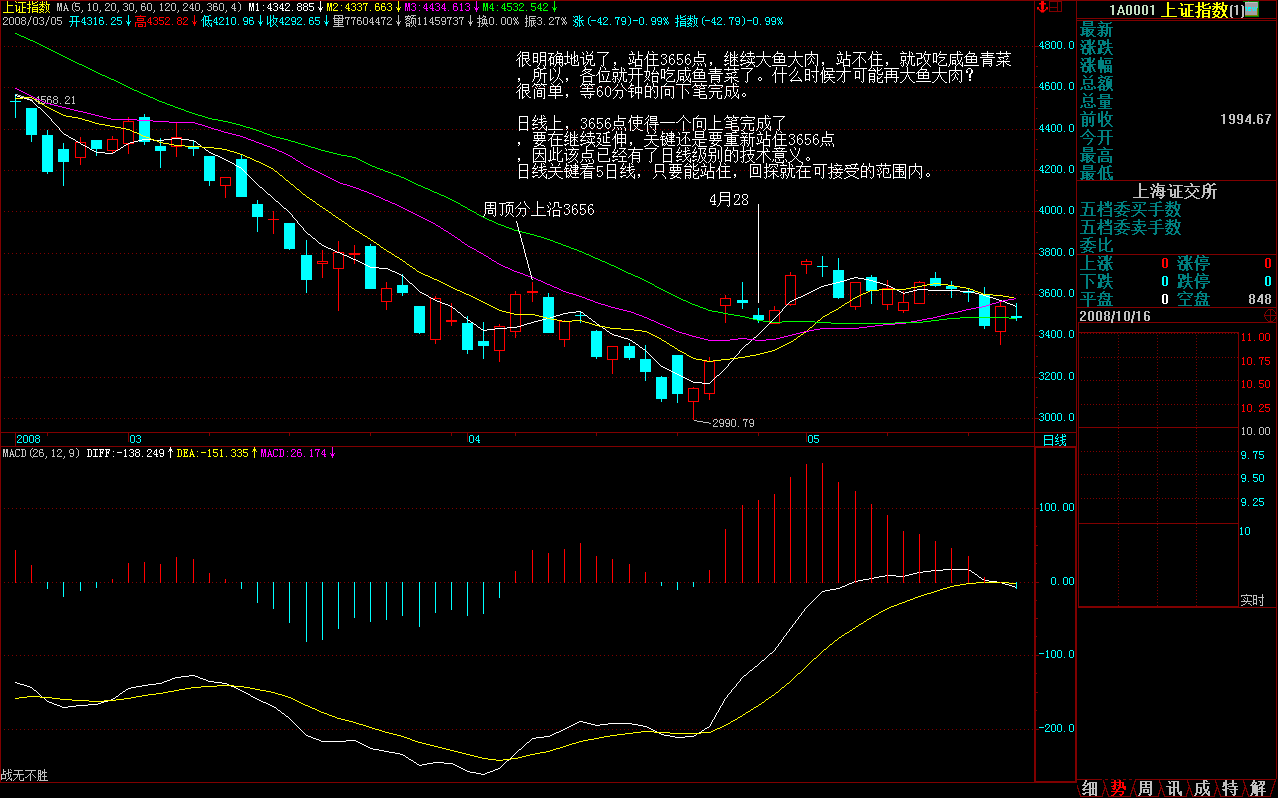Click the red anchor icon above price axis
Image resolution: width=1278 pixels, height=798 pixels.
(1043, 8)
